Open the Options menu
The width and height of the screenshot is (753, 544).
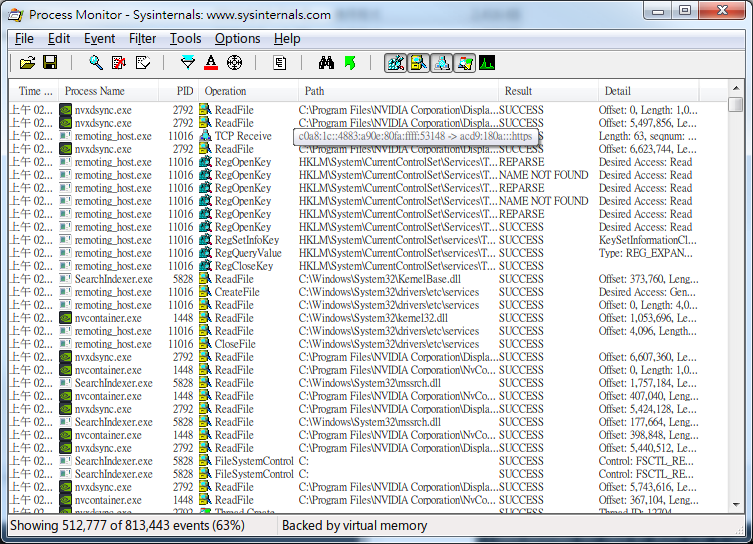(x=237, y=38)
